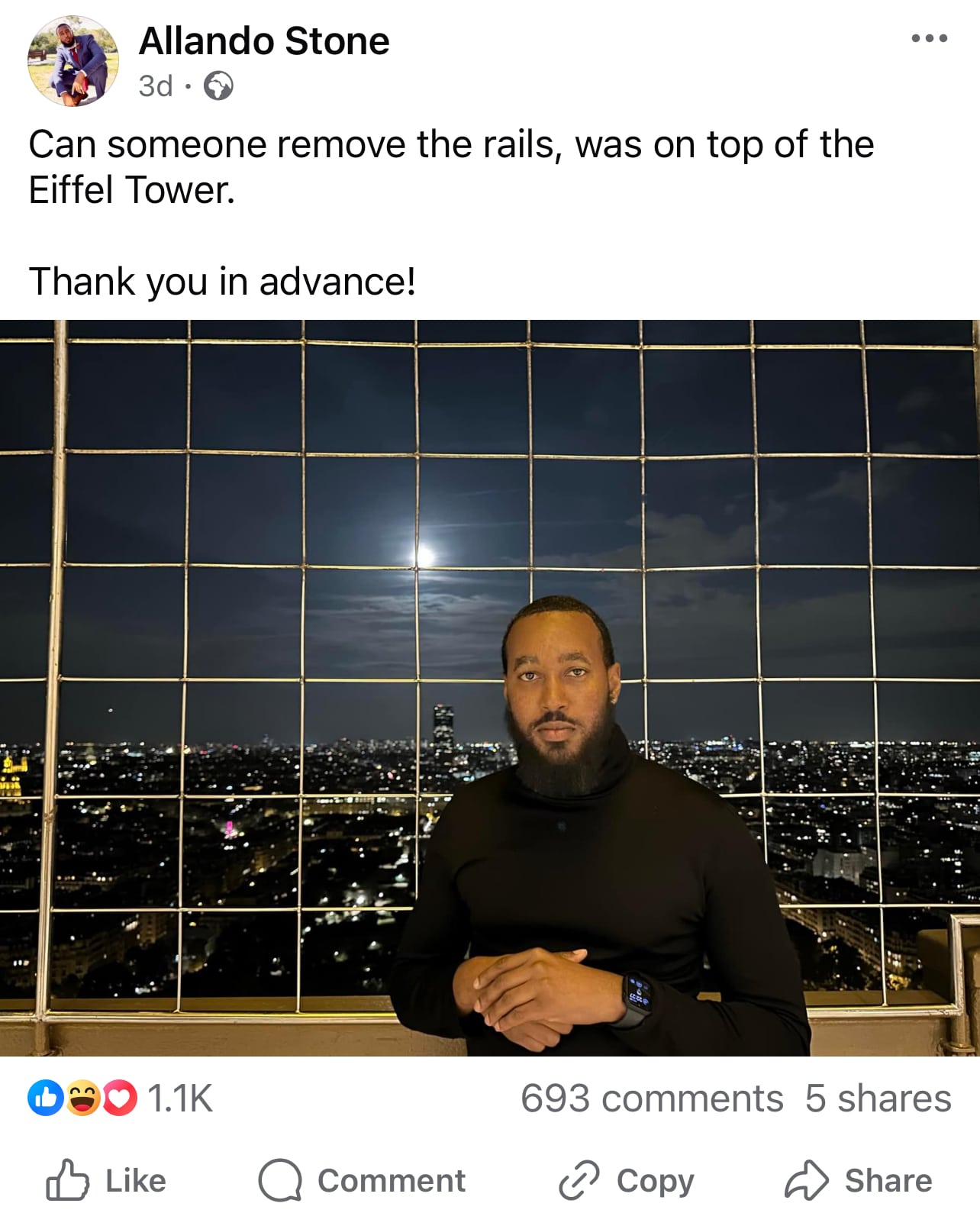Click the public globe audience icon
Screen dimensions: 980x1213
[219, 86]
